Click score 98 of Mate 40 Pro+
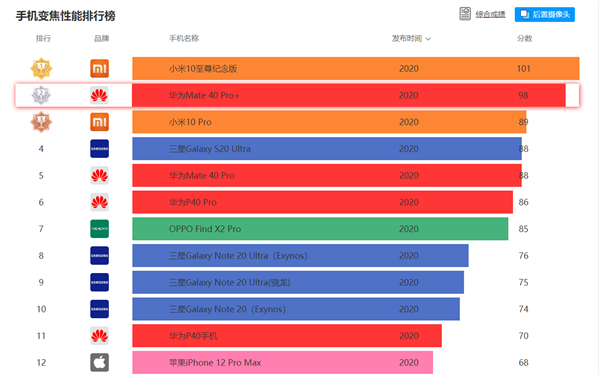Screen dimensions: 600x376 tap(523, 95)
